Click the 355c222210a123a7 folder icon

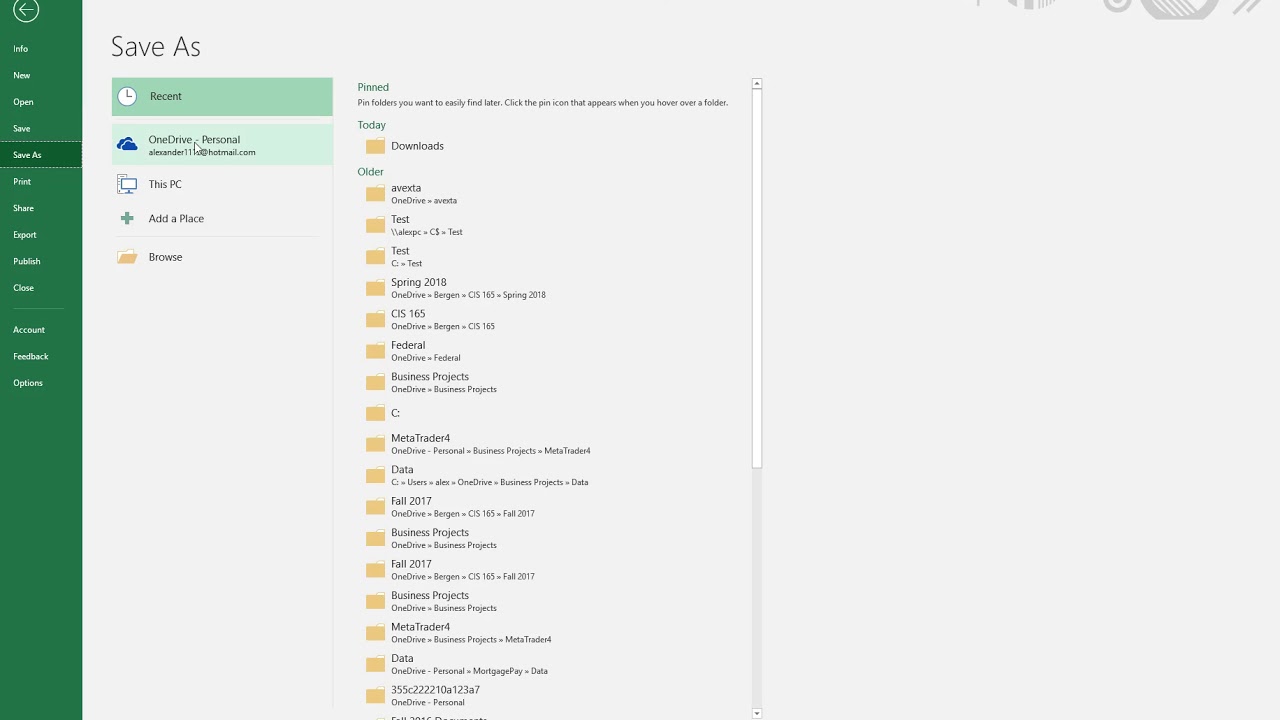(375, 696)
